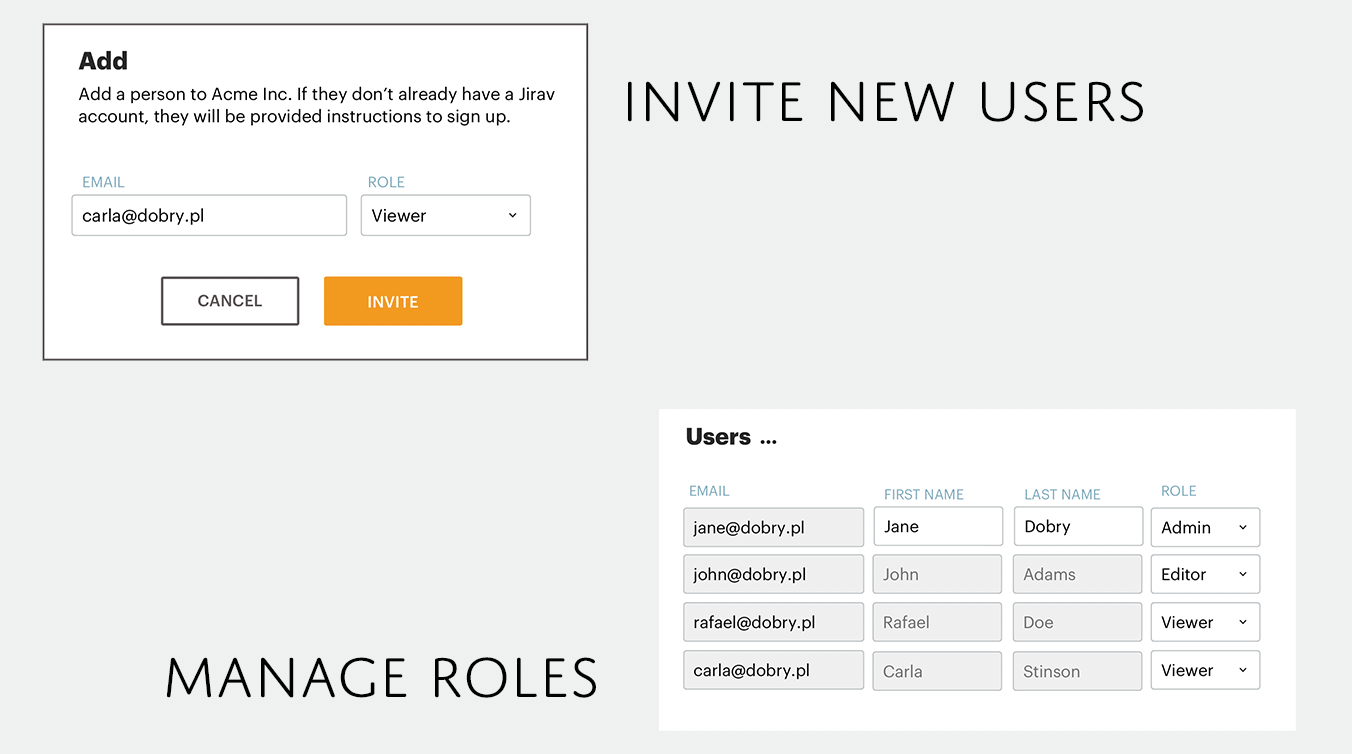Click the Last Name field containing Adams
The height and width of the screenshot is (754, 1352).
pos(1077,574)
